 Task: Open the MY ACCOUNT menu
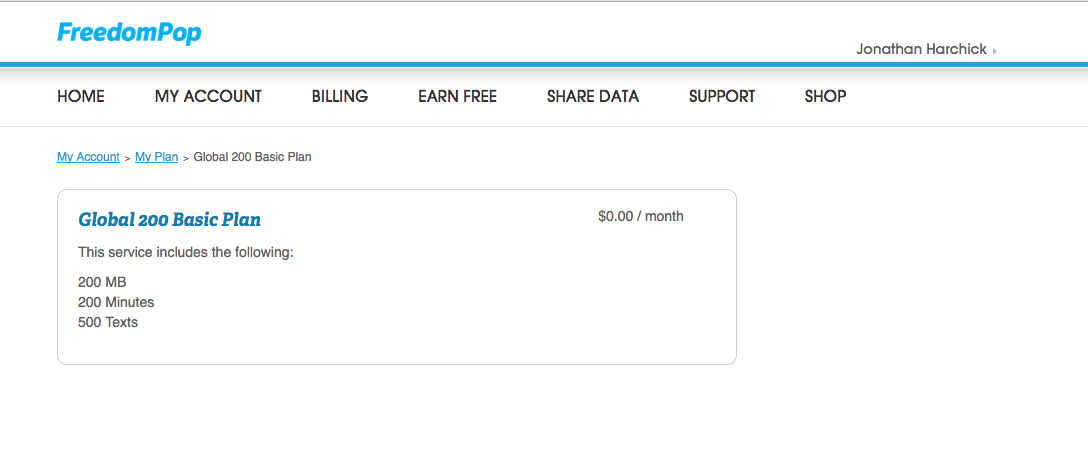pyautogui.click(x=208, y=96)
